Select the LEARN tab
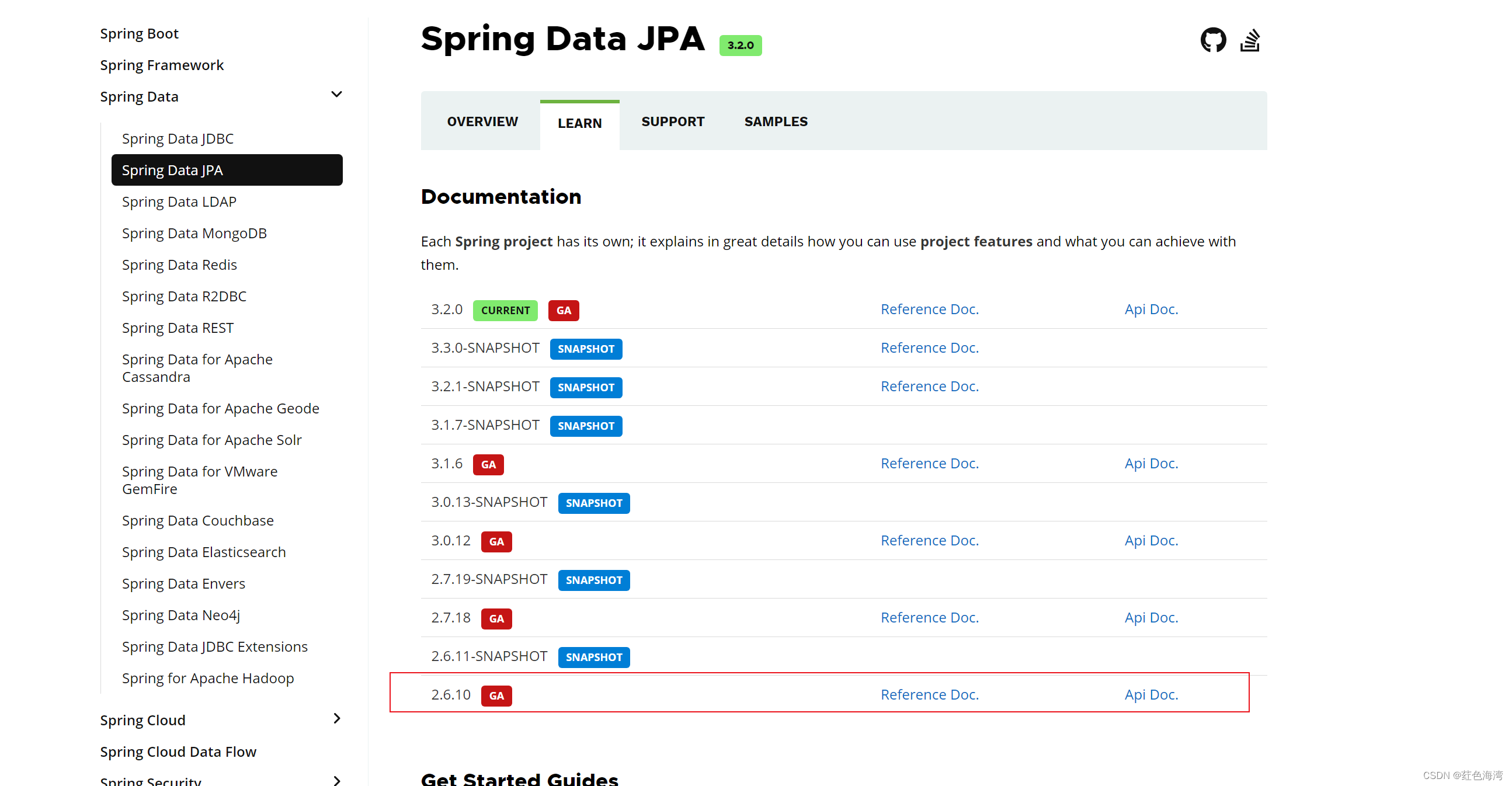 pos(579,121)
